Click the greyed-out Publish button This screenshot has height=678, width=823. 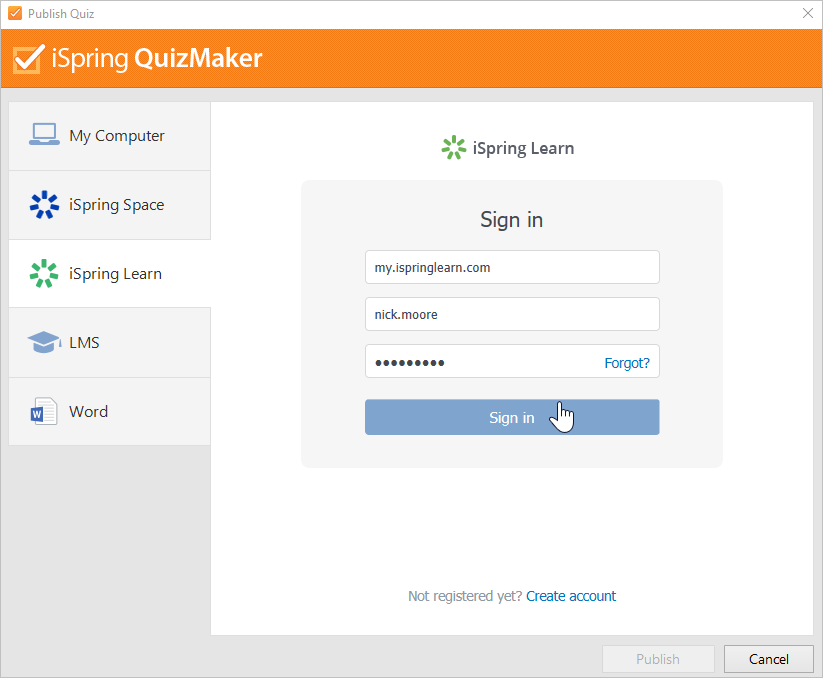(x=657, y=659)
